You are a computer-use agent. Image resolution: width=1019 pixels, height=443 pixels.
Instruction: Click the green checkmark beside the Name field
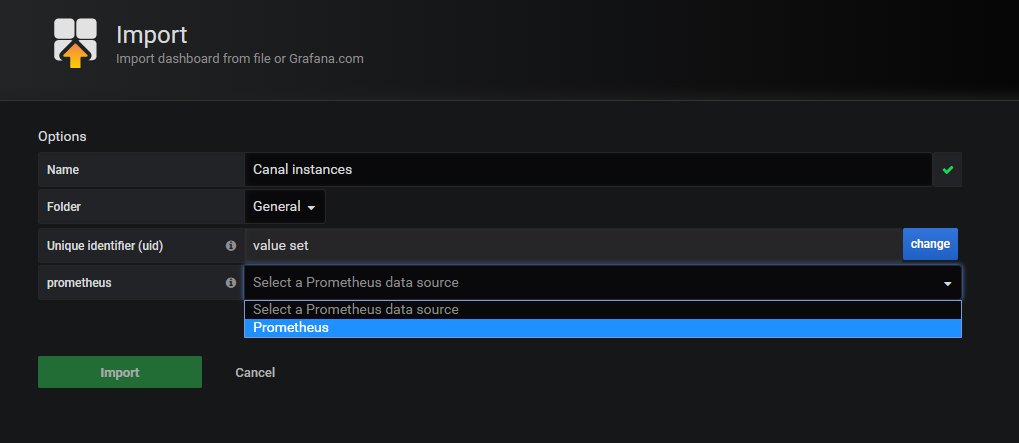(948, 170)
